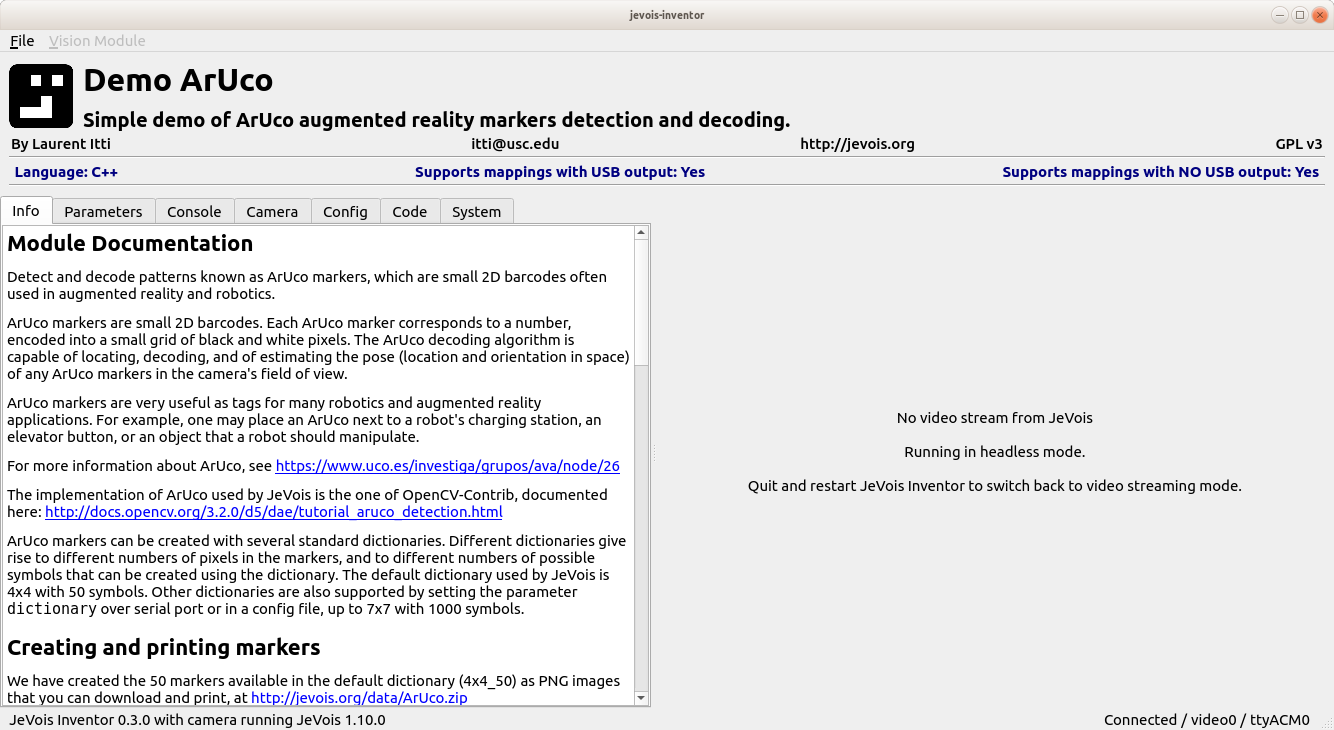Minimize the jevois-inventor window
Screen dimensions: 1334x730
(x=1280, y=14)
